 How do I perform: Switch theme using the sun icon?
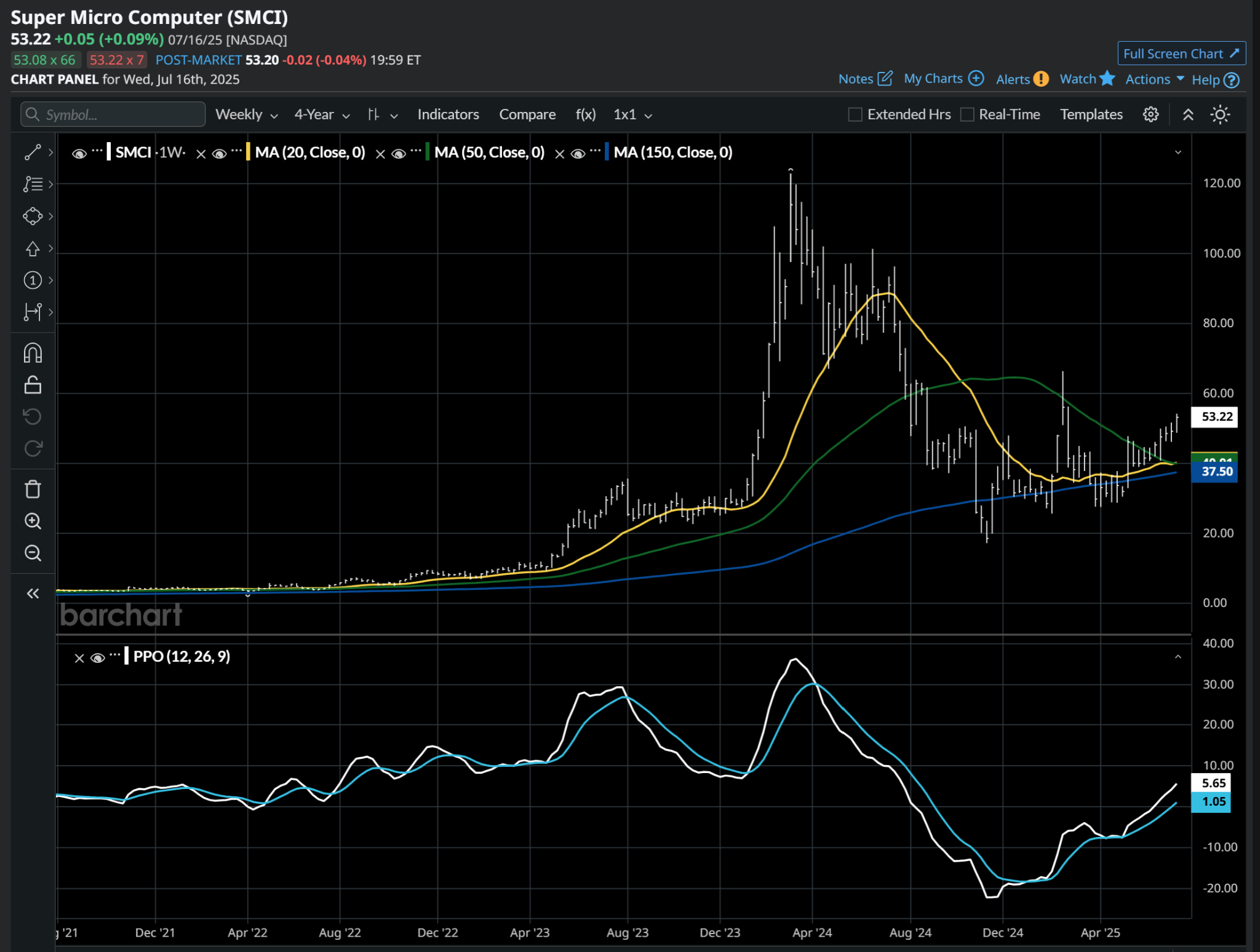(x=1220, y=114)
